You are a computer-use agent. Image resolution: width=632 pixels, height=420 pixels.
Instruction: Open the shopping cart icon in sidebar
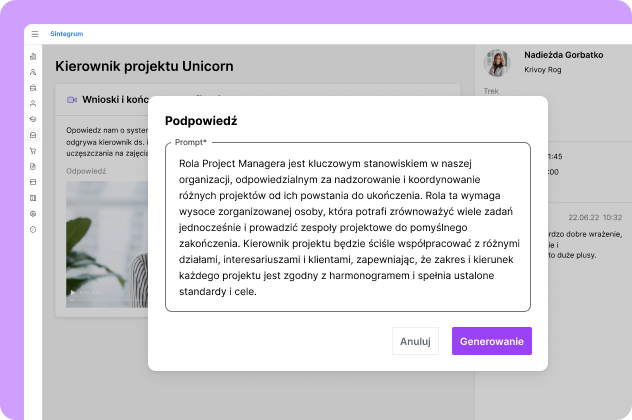click(33, 151)
